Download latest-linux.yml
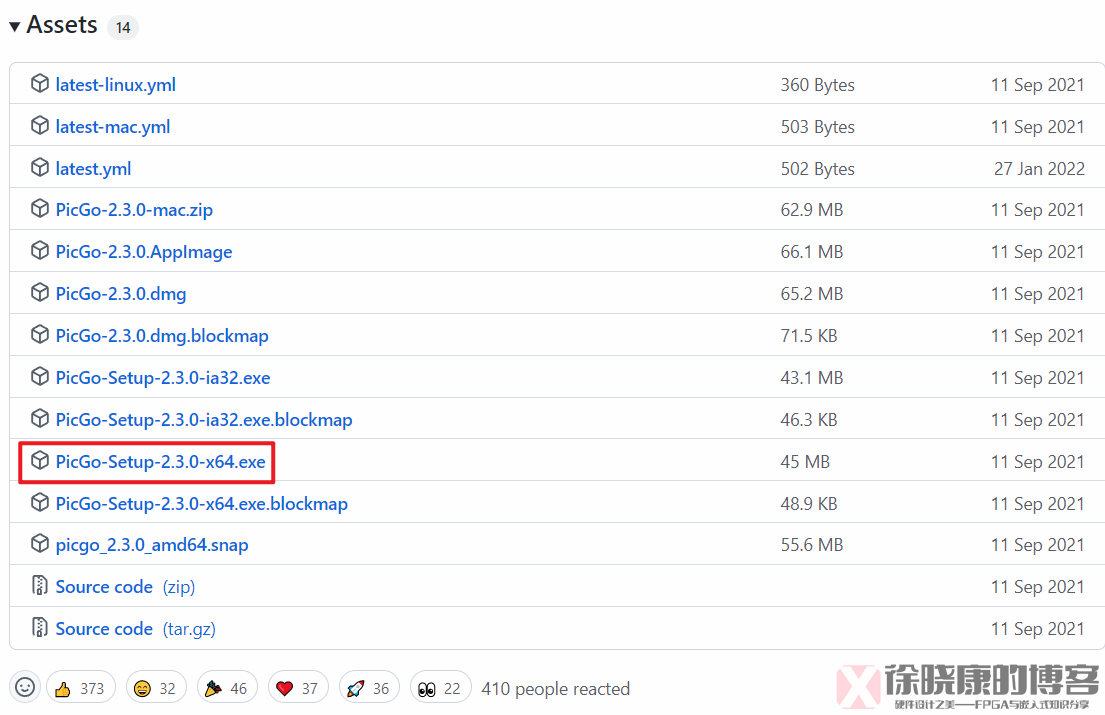Screen dimensions: 1105x715 point(116,85)
